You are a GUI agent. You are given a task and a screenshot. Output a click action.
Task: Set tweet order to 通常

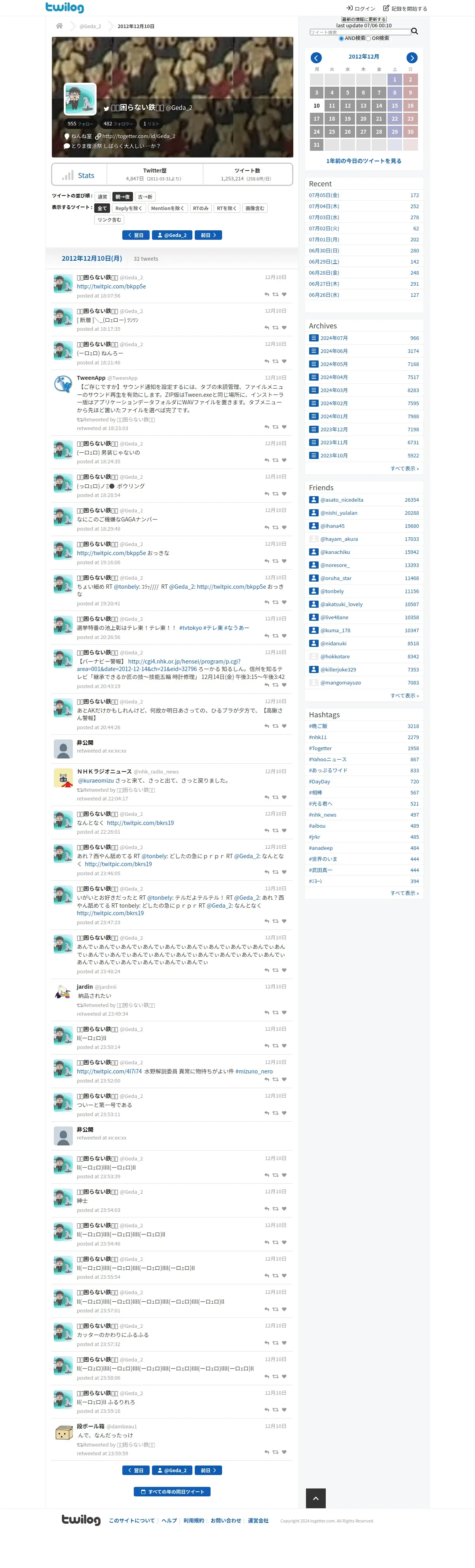click(x=102, y=197)
